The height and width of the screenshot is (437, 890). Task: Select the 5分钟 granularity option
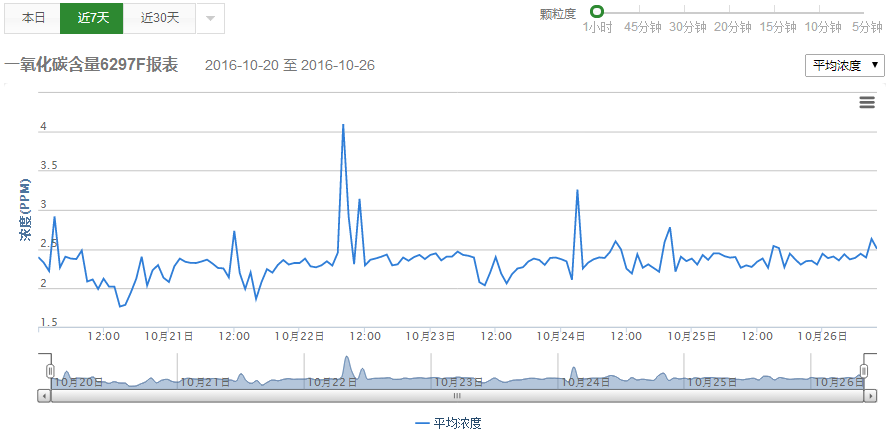click(x=866, y=27)
